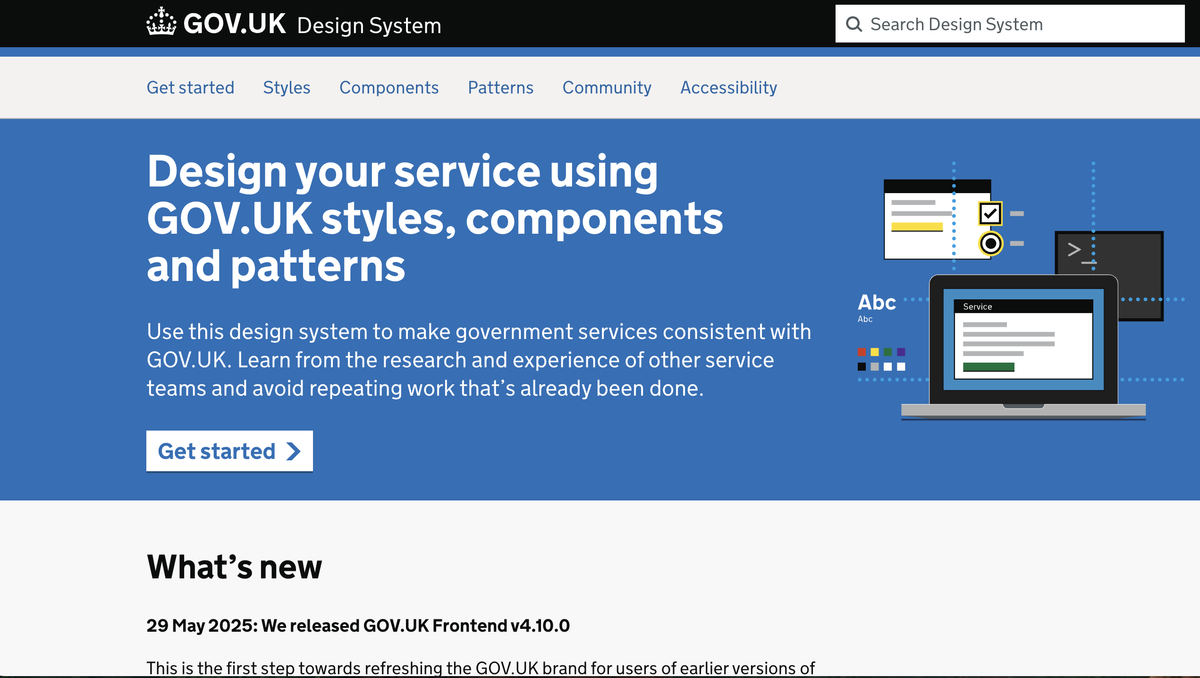Screen dimensions: 1200x678
Task: Click the radio button in the illustration
Action: [991, 243]
